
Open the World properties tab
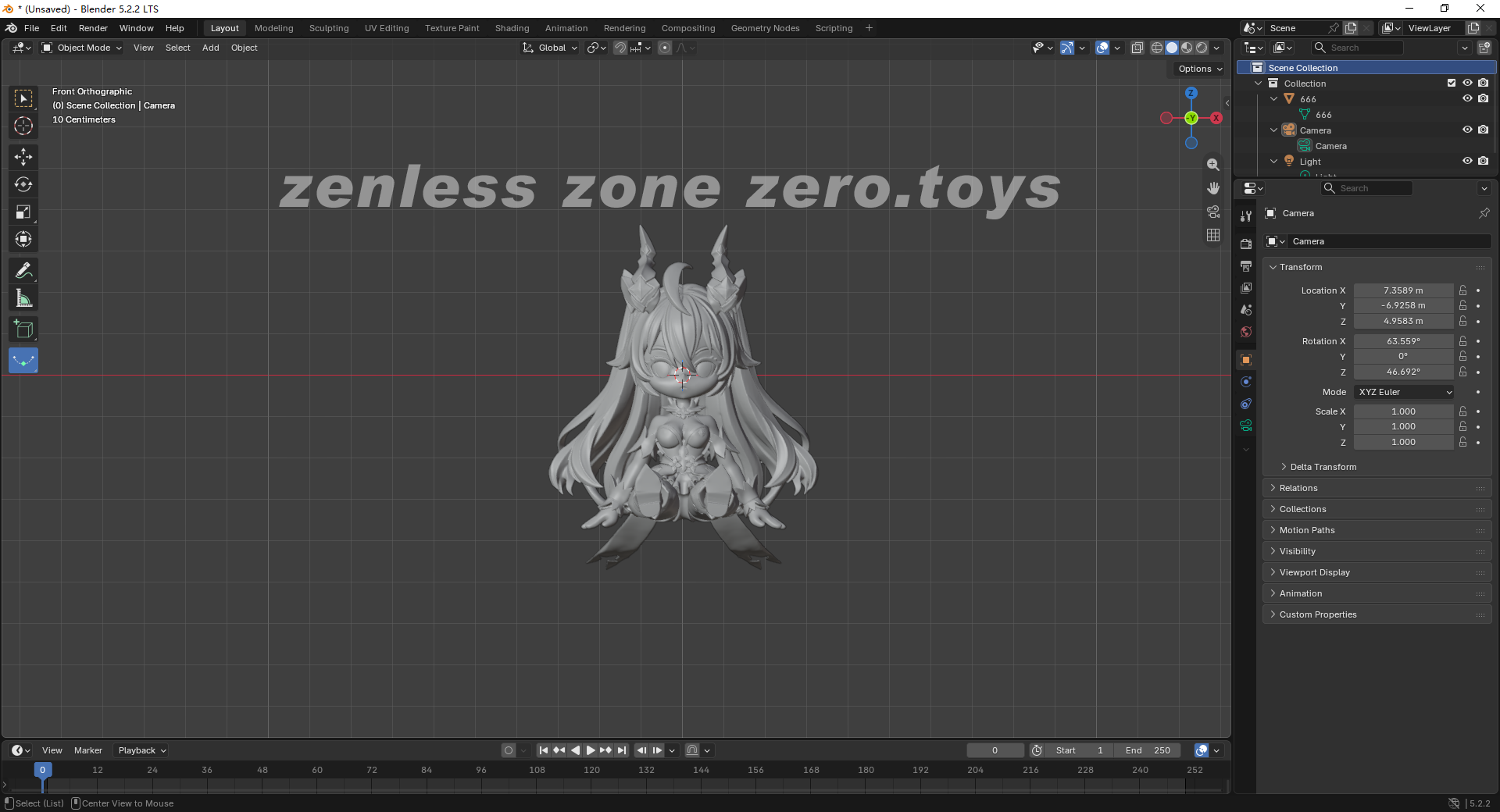1246,332
